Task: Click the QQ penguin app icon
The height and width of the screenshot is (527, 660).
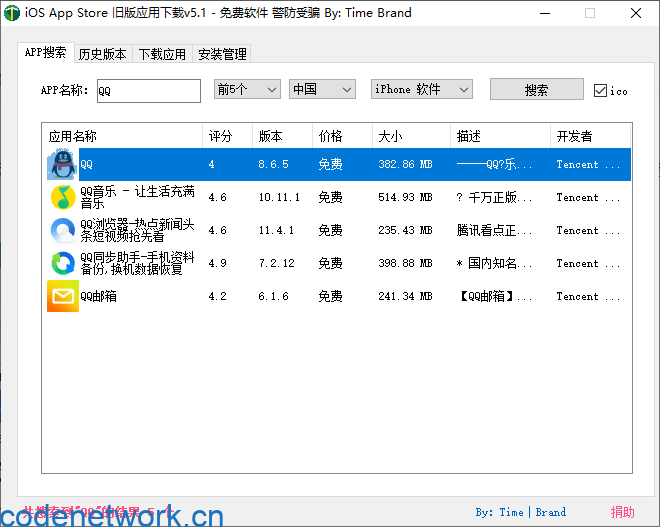Action: coord(63,164)
